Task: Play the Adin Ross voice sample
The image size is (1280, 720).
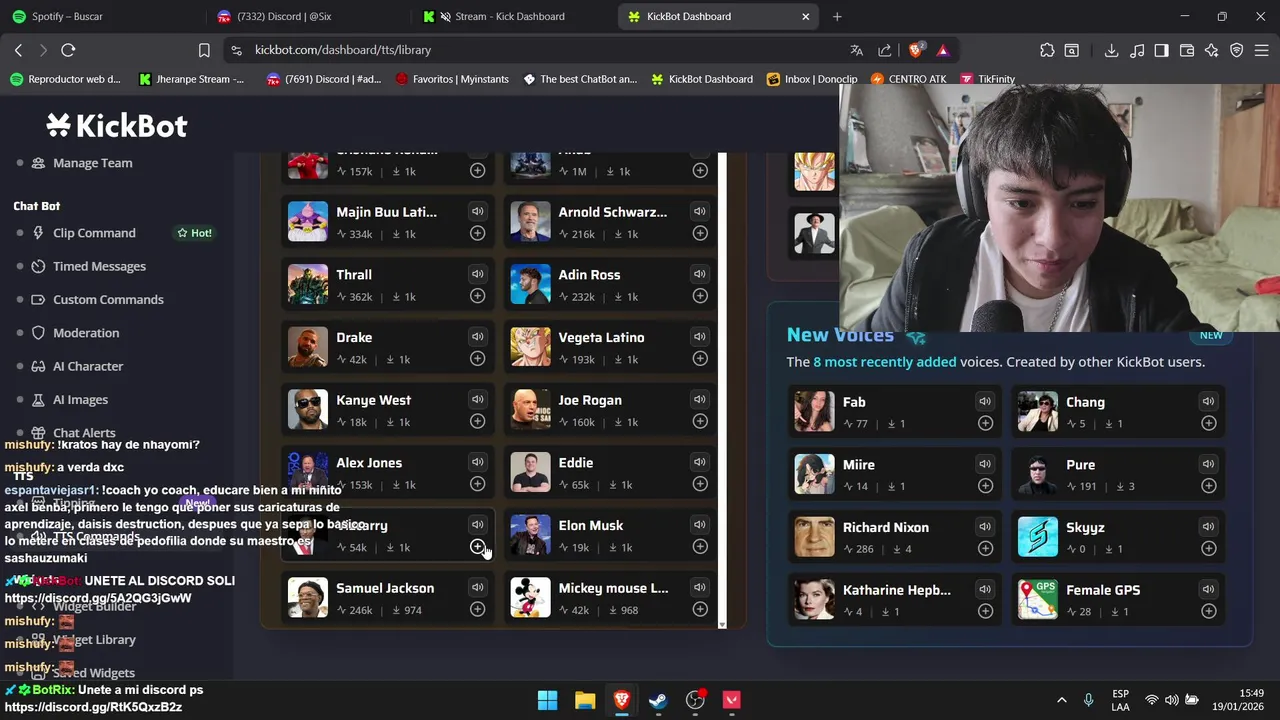Action: tap(700, 274)
